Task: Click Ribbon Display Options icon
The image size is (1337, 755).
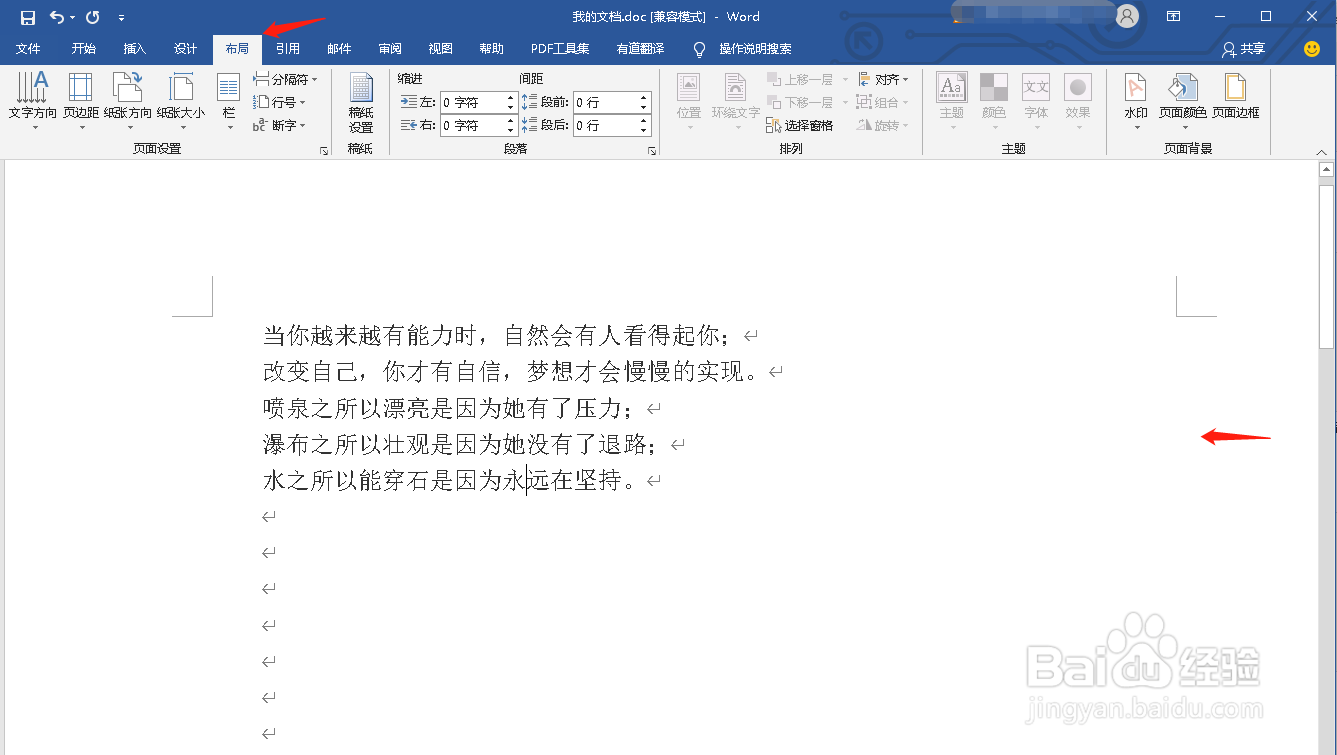Action: [x=1174, y=16]
